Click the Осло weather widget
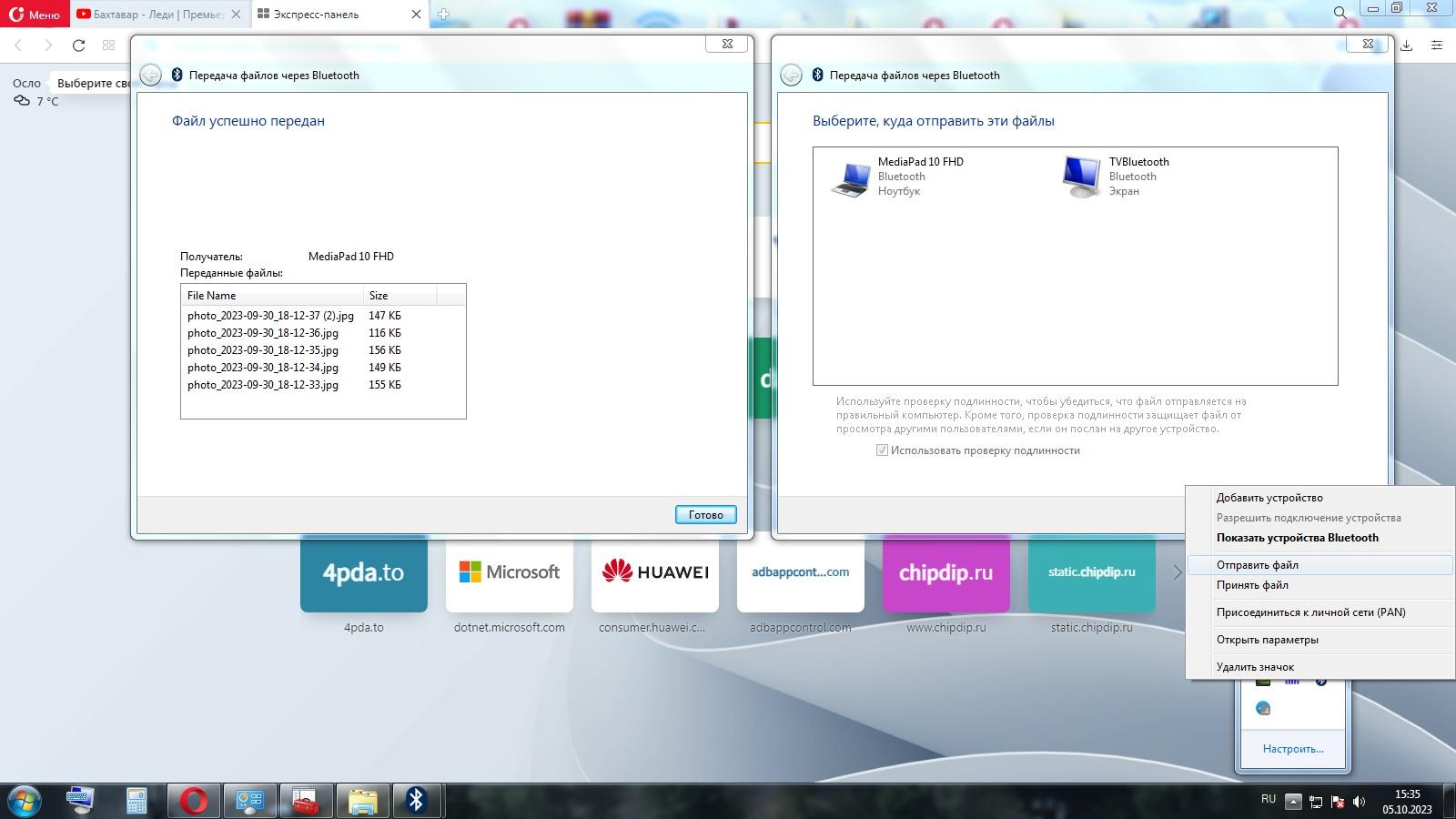 click(36, 92)
